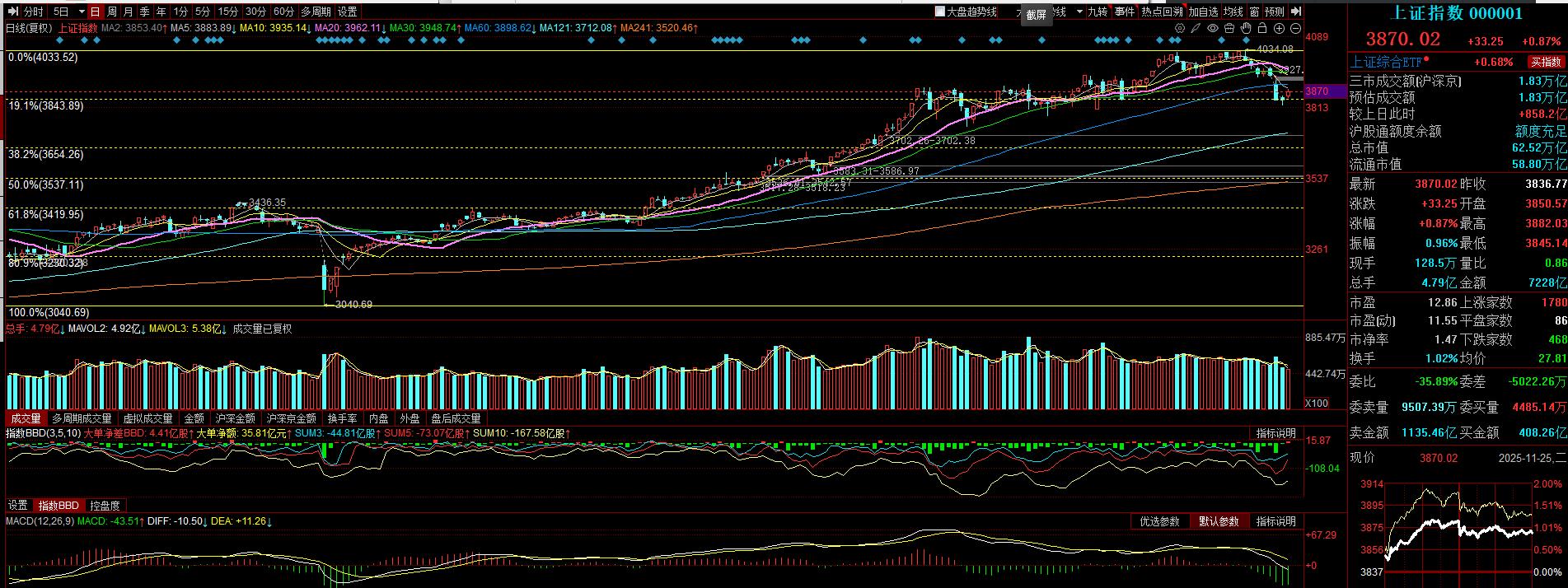1568x588 pixels.
Task: Click the lock chart icon
Action: tap(1261, 28)
